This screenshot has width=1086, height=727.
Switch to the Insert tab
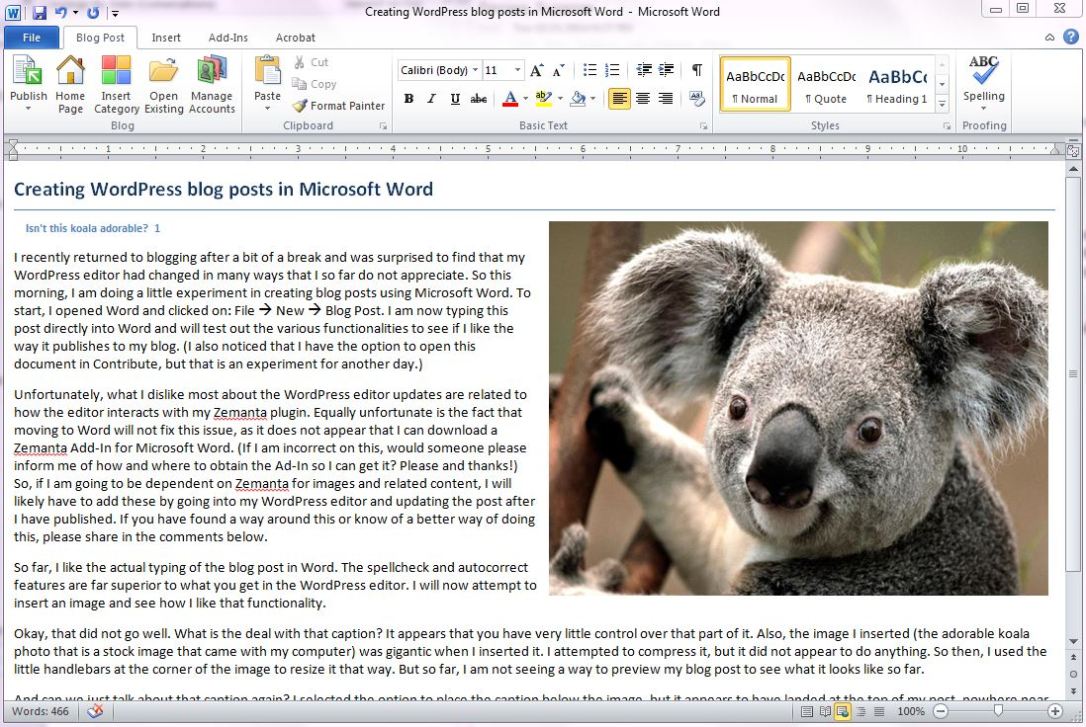(x=166, y=37)
